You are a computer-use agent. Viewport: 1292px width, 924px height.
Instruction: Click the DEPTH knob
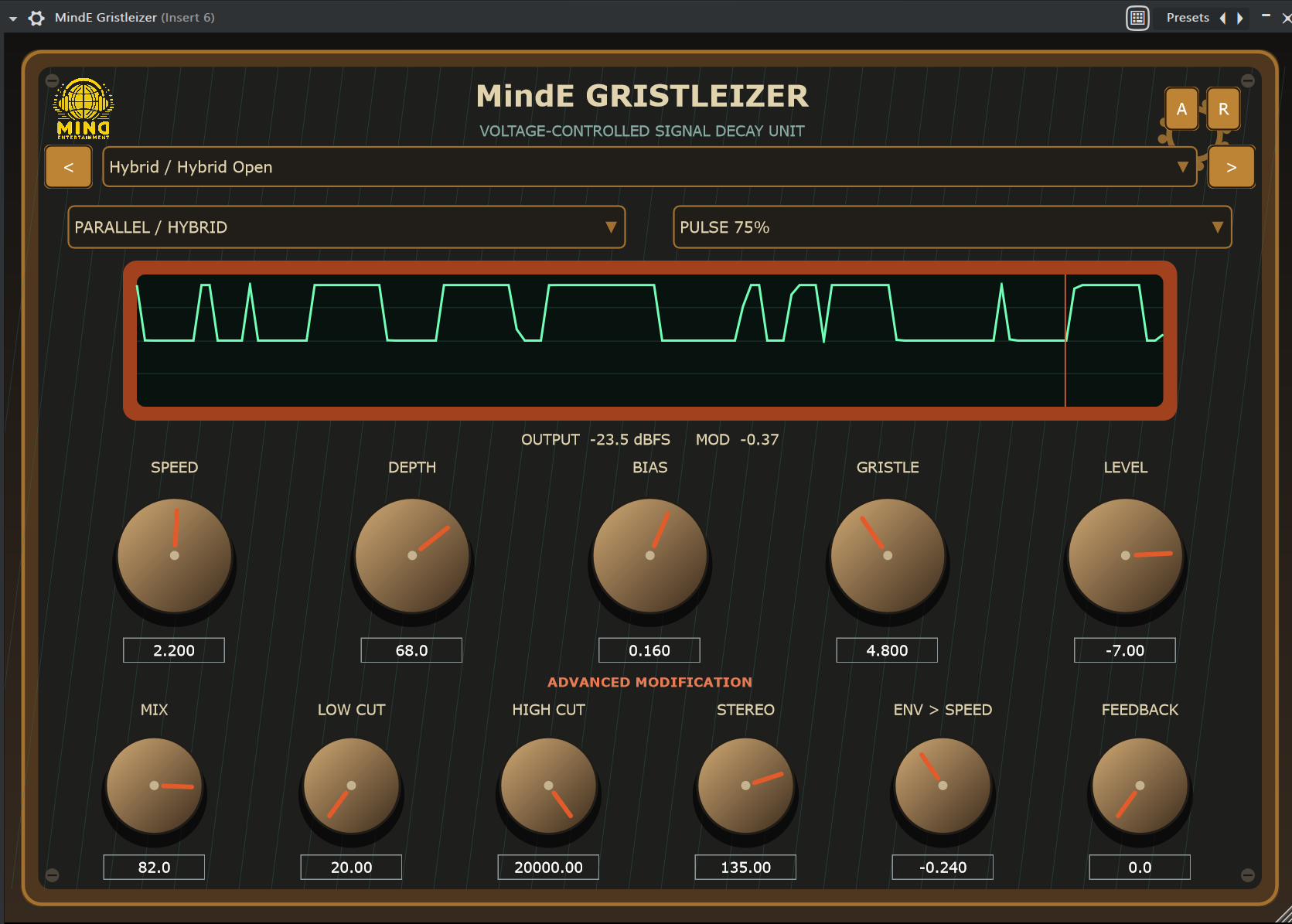coord(412,556)
